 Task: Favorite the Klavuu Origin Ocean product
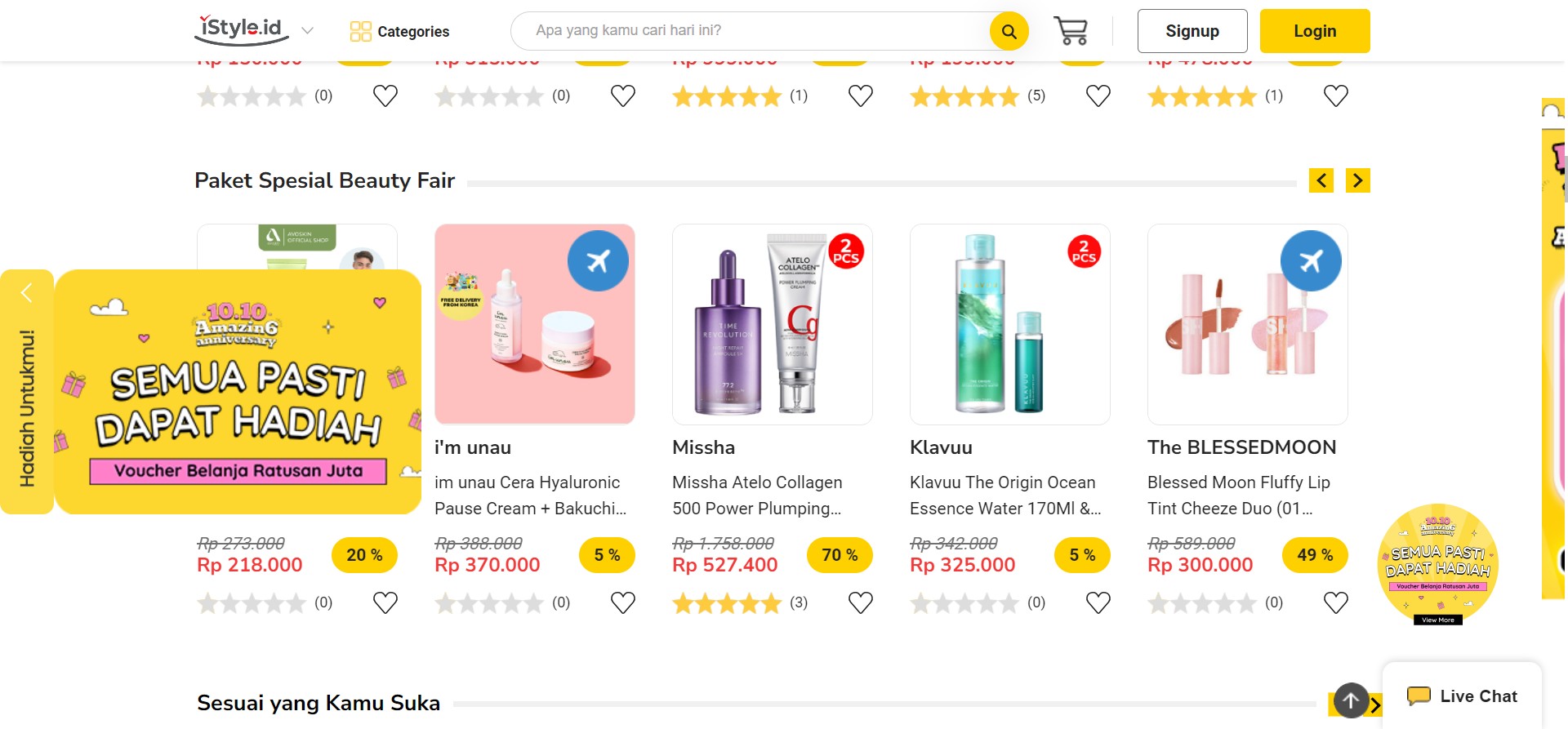coord(1098,603)
